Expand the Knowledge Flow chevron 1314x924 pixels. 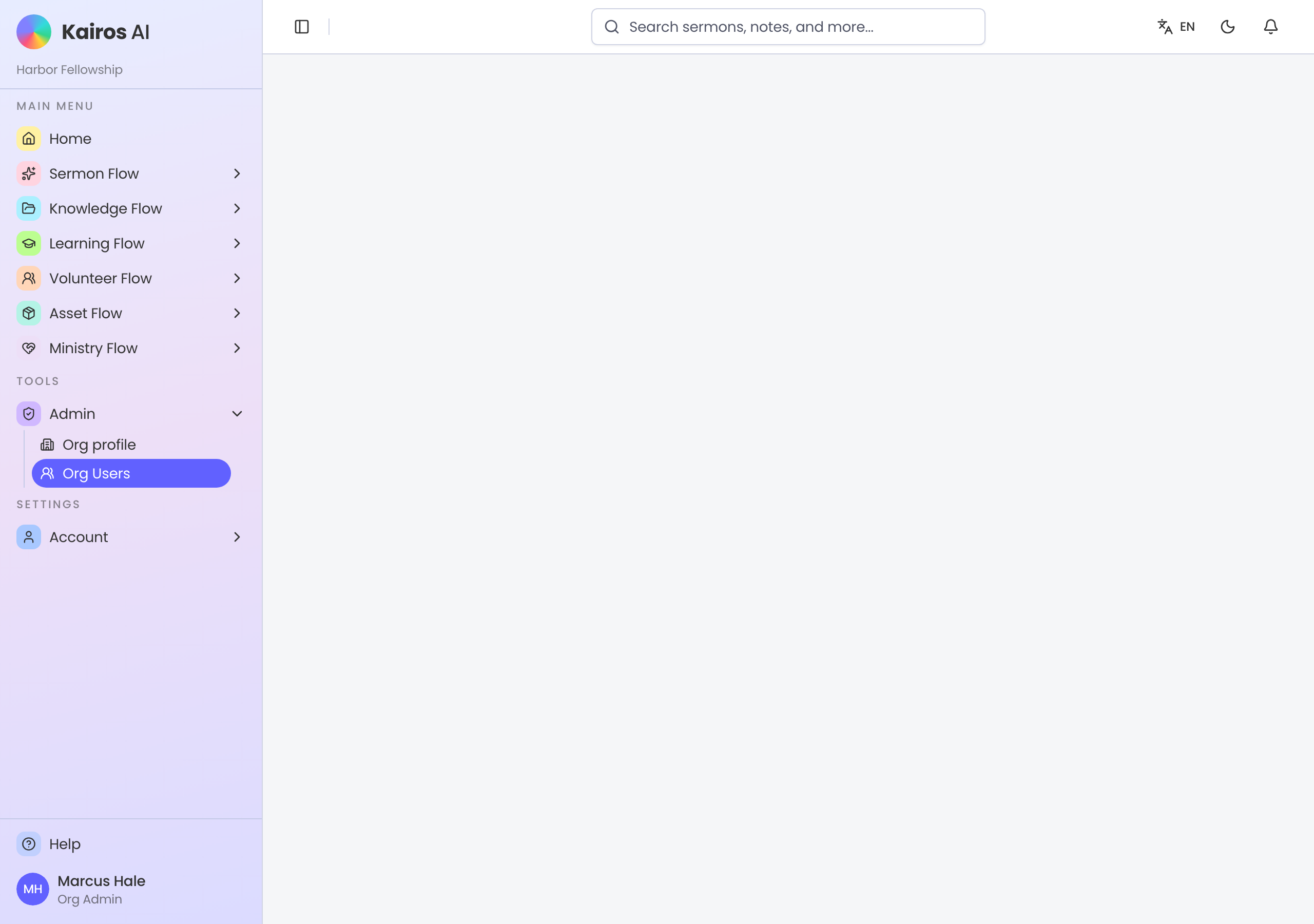coord(237,209)
